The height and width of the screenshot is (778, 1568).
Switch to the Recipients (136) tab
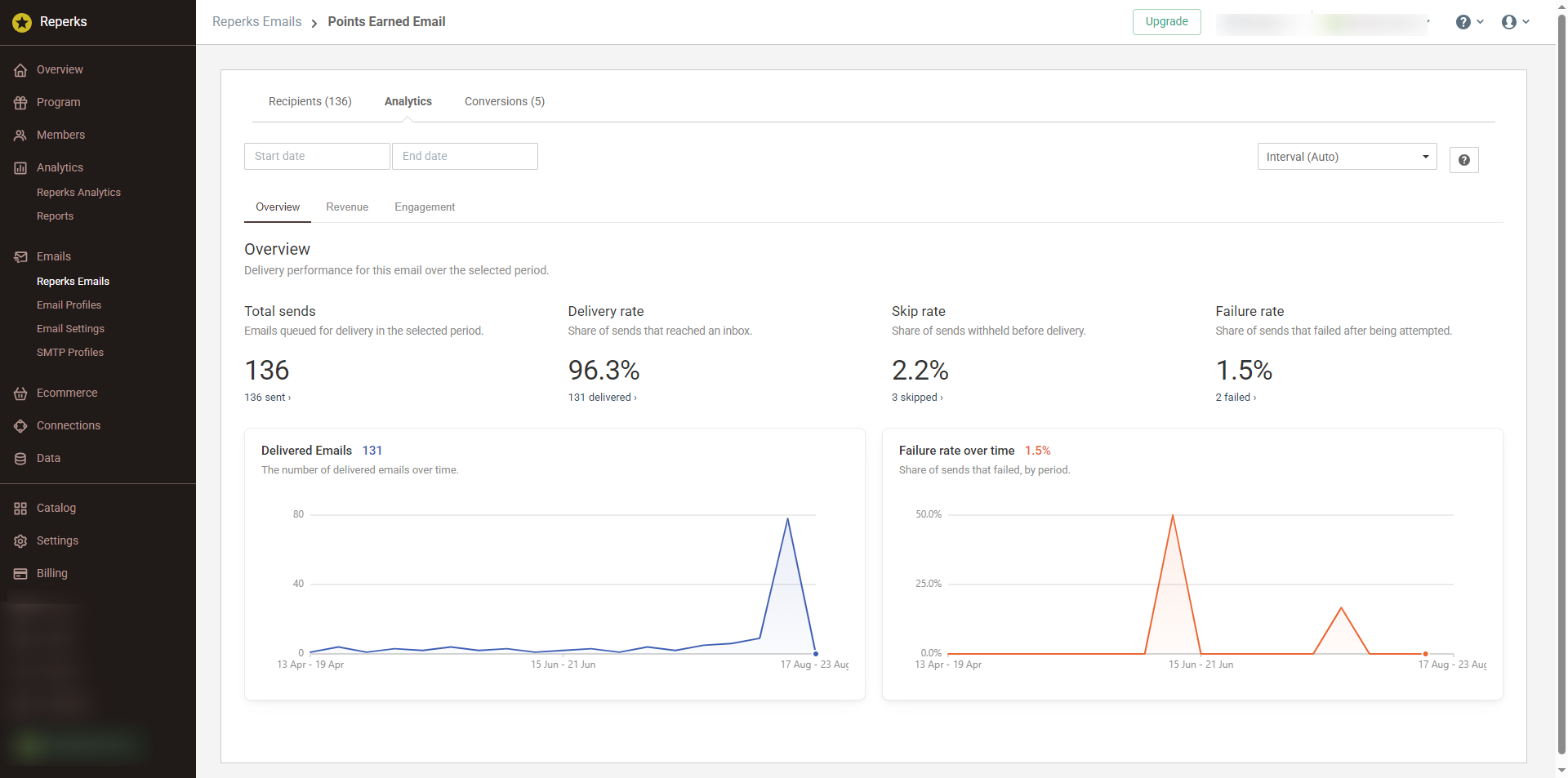click(x=310, y=101)
